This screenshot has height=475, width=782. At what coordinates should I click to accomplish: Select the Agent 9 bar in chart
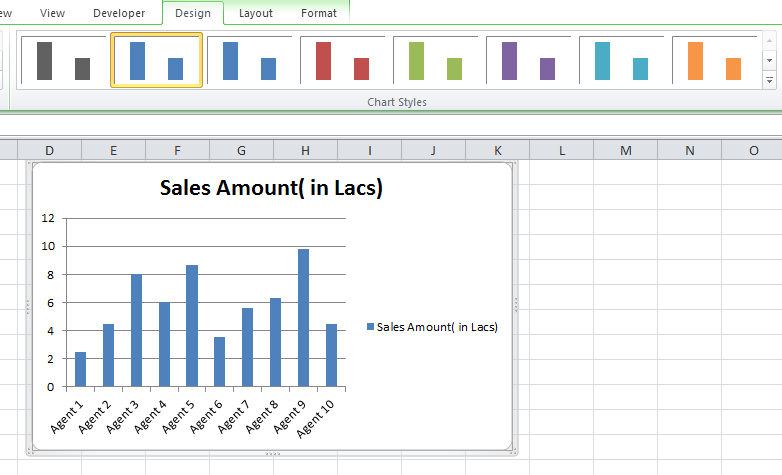(x=303, y=317)
